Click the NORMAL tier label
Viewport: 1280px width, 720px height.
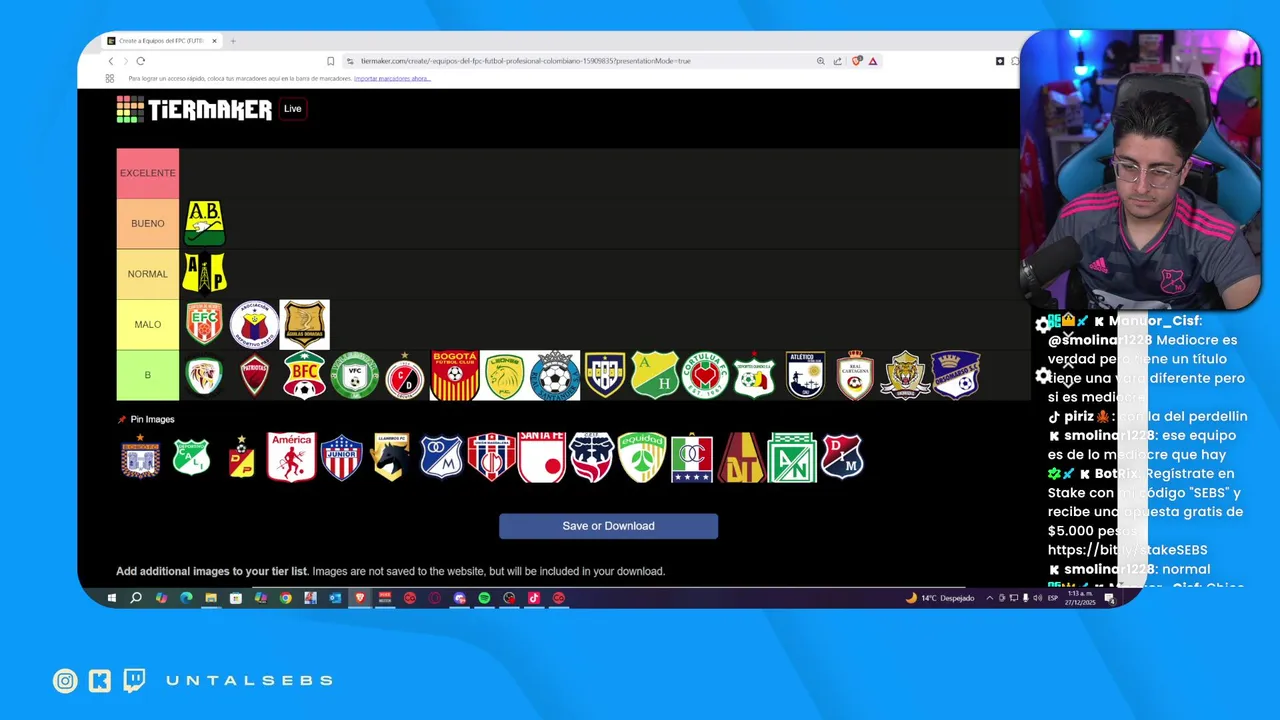pos(147,273)
